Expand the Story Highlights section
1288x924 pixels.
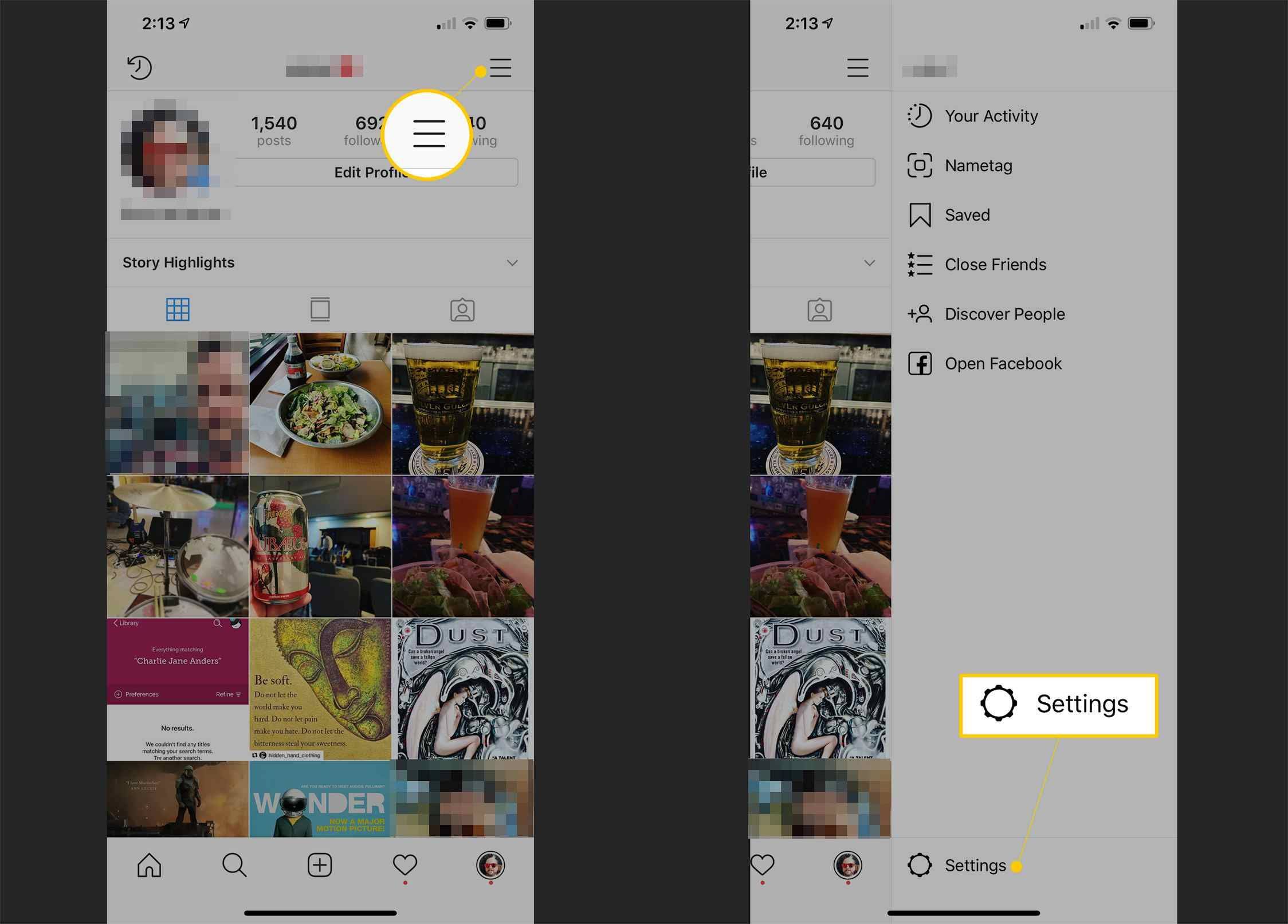click(513, 262)
